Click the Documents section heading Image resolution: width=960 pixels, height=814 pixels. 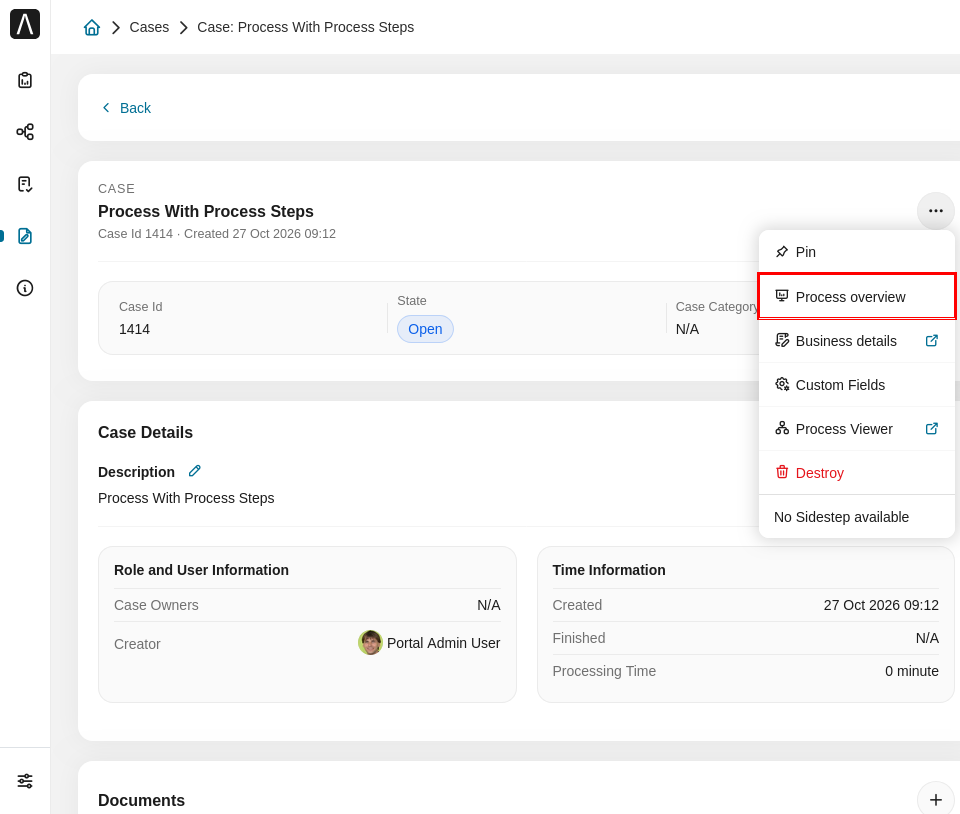pos(141,801)
